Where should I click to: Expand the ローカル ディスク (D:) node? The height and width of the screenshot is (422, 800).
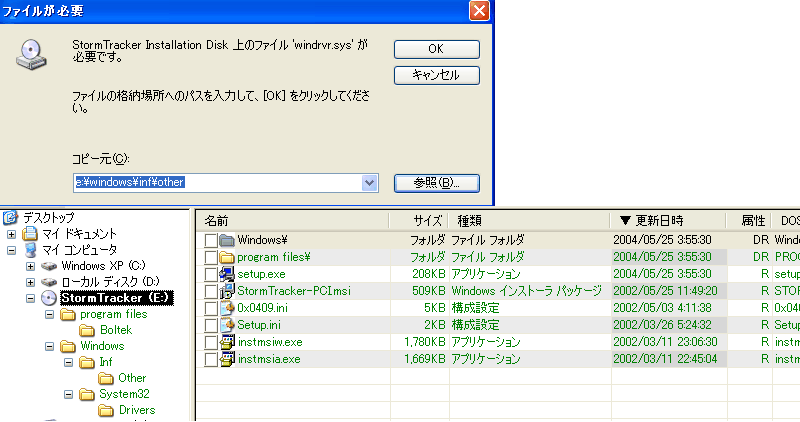click(x=30, y=282)
